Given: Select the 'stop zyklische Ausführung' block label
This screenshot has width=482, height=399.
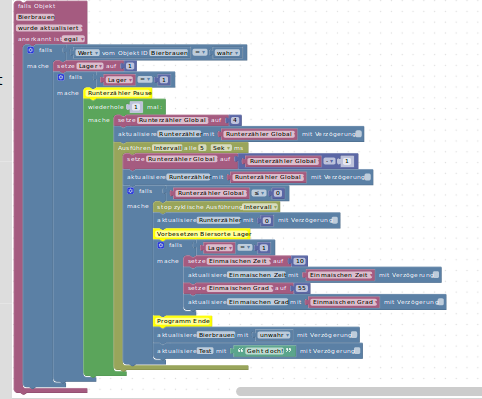Looking at the screenshot, I should click(199, 207).
